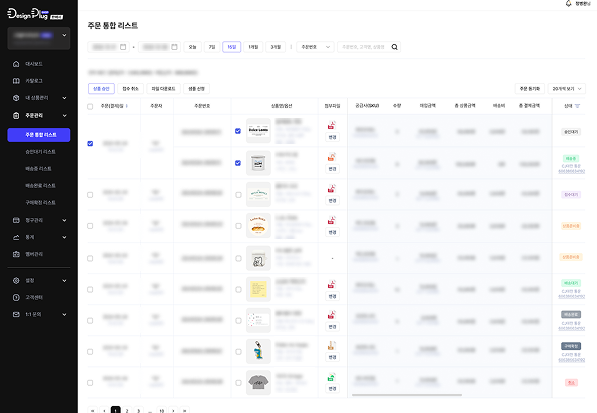Uncheck the product checkbox beside the Dolce logo thumbnail
The height and width of the screenshot is (413, 597).
(238, 131)
